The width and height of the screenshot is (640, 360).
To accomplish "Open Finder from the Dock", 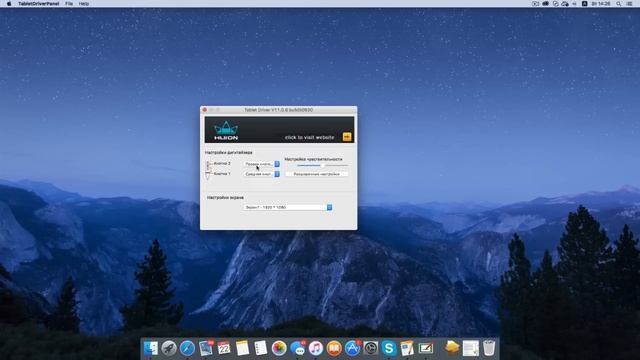I will (151, 348).
